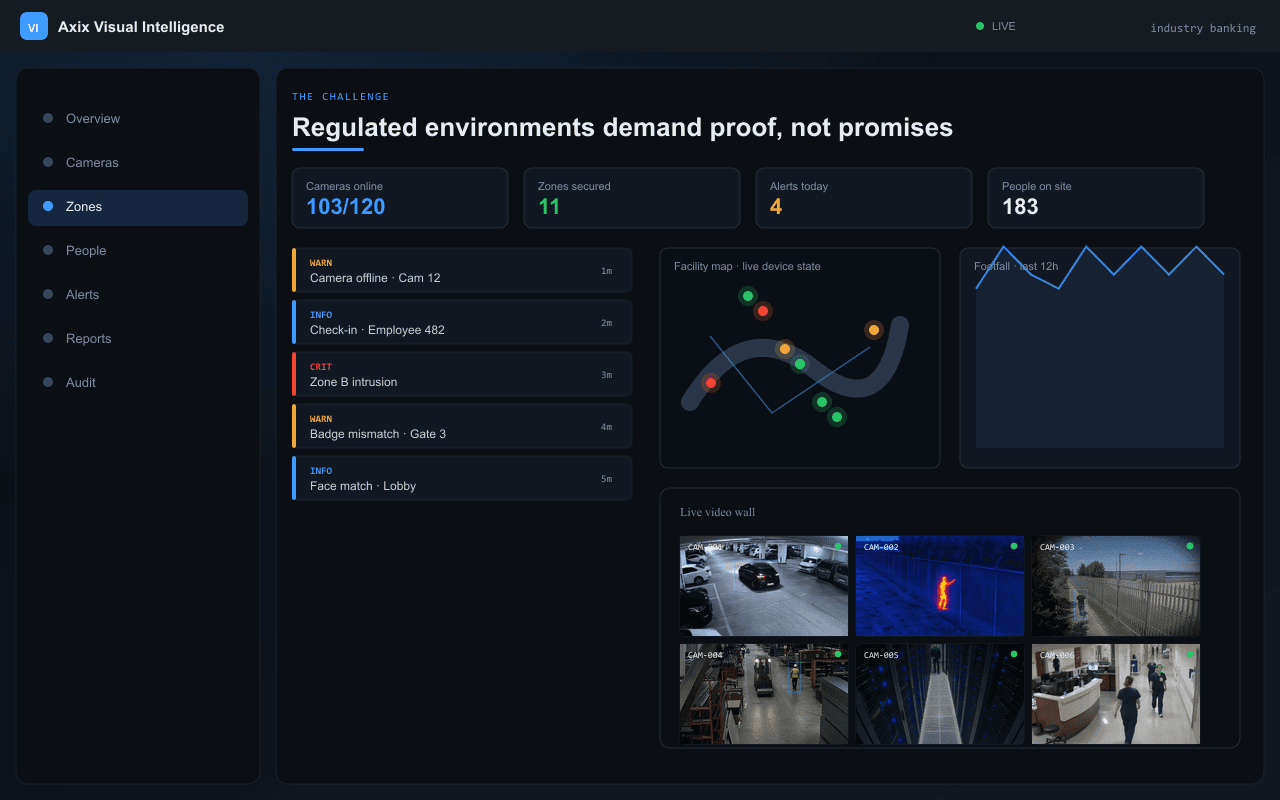
Task: Open the Alerts today card
Action: [864, 198]
